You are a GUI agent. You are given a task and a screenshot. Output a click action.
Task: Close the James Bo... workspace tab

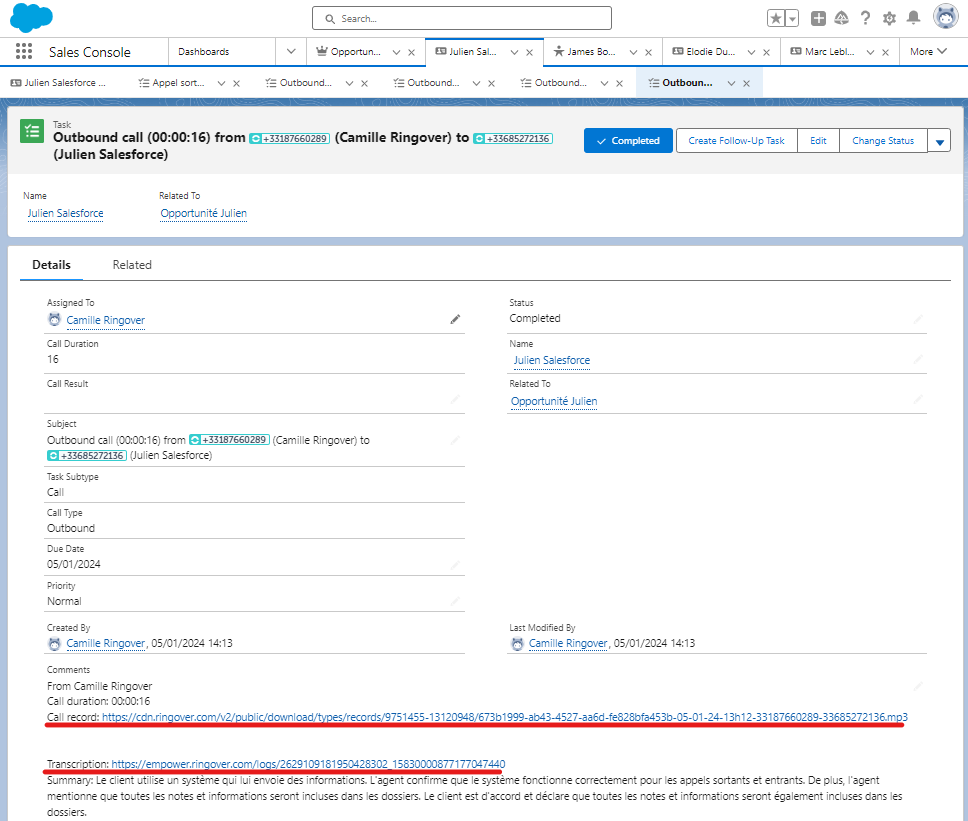coord(648,52)
